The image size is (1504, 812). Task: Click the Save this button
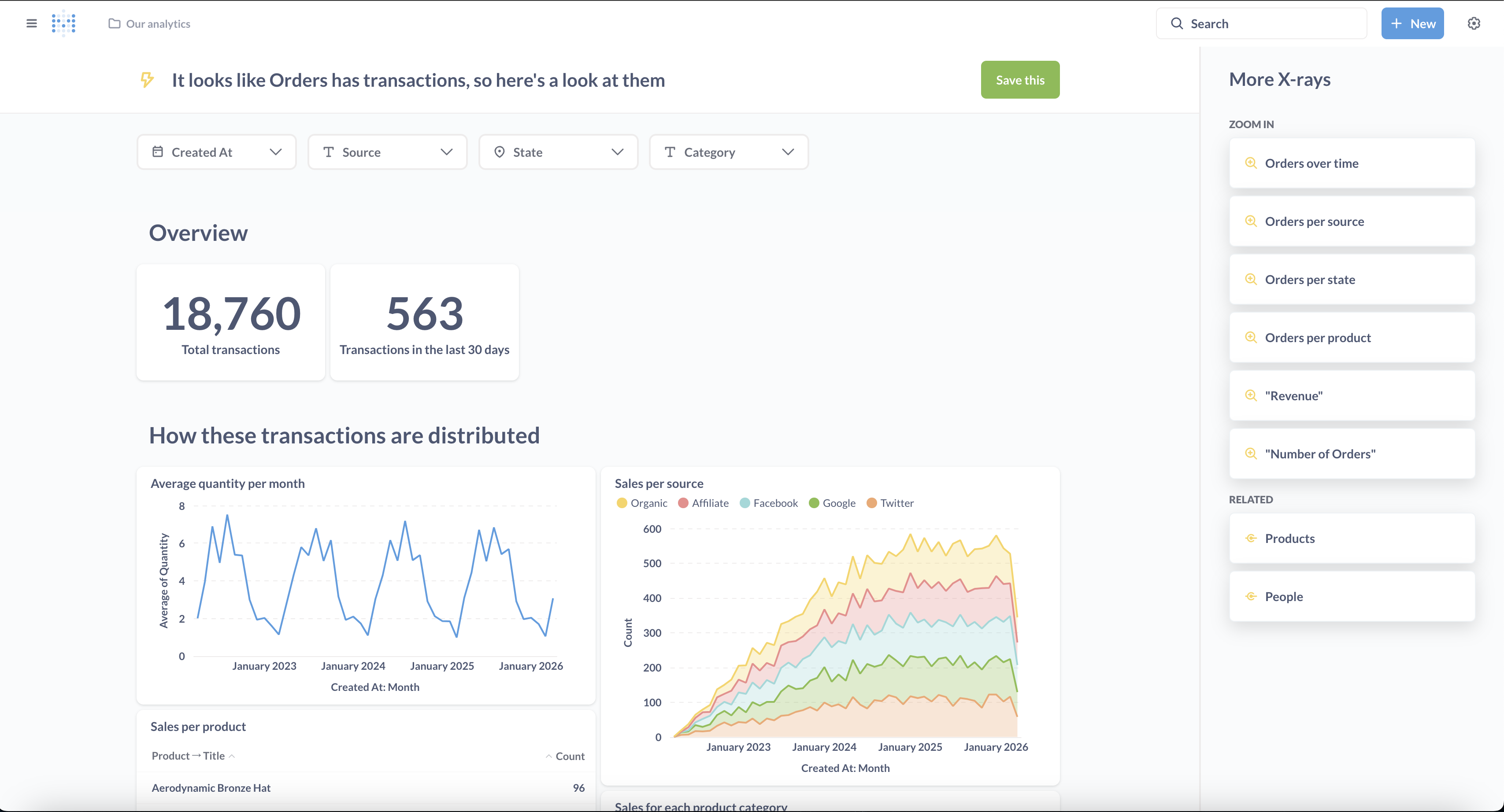click(x=1020, y=80)
